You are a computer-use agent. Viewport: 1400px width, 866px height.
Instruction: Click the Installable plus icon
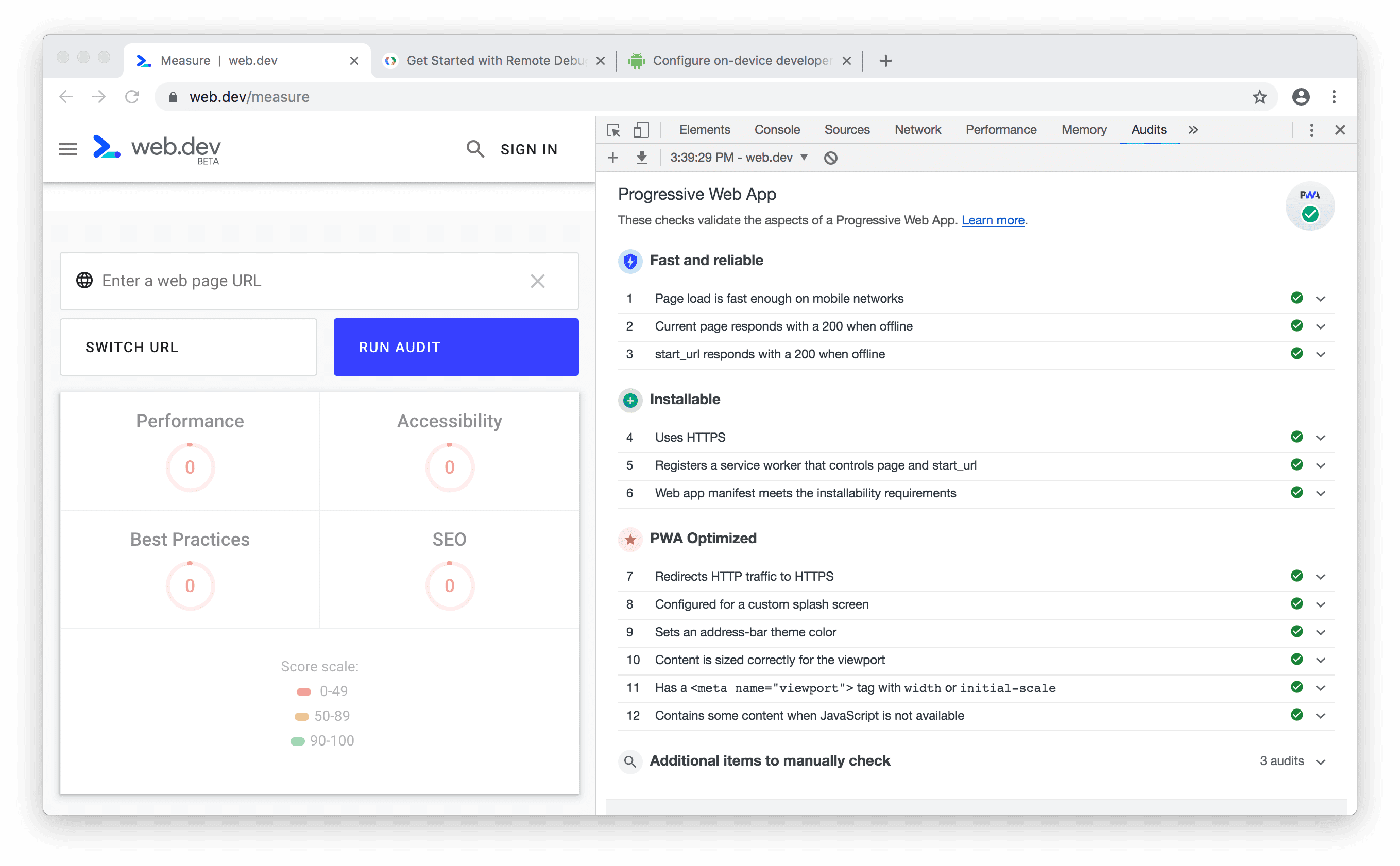tap(629, 399)
